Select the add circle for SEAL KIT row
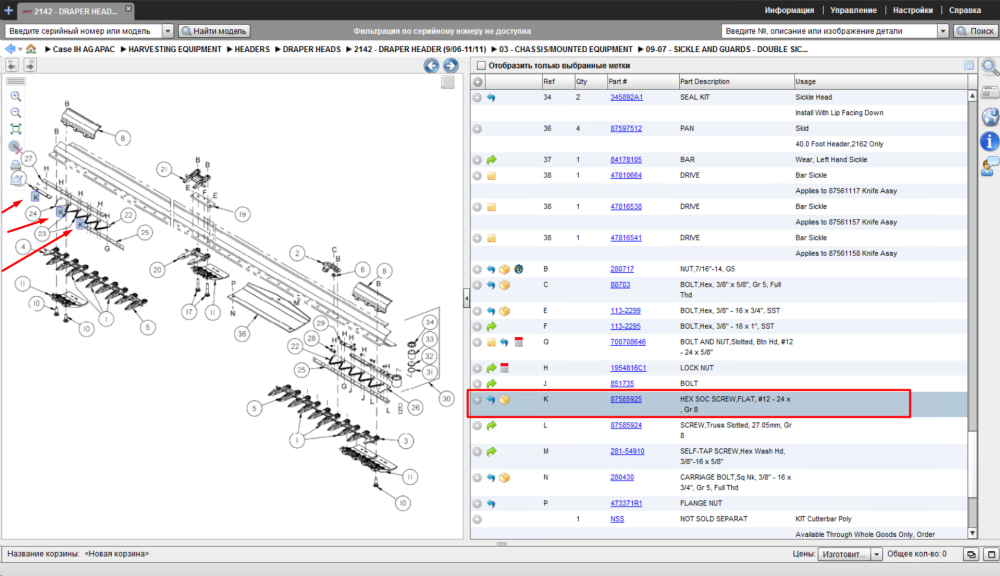Image resolution: width=1000 pixels, height=576 pixels. 477,98
